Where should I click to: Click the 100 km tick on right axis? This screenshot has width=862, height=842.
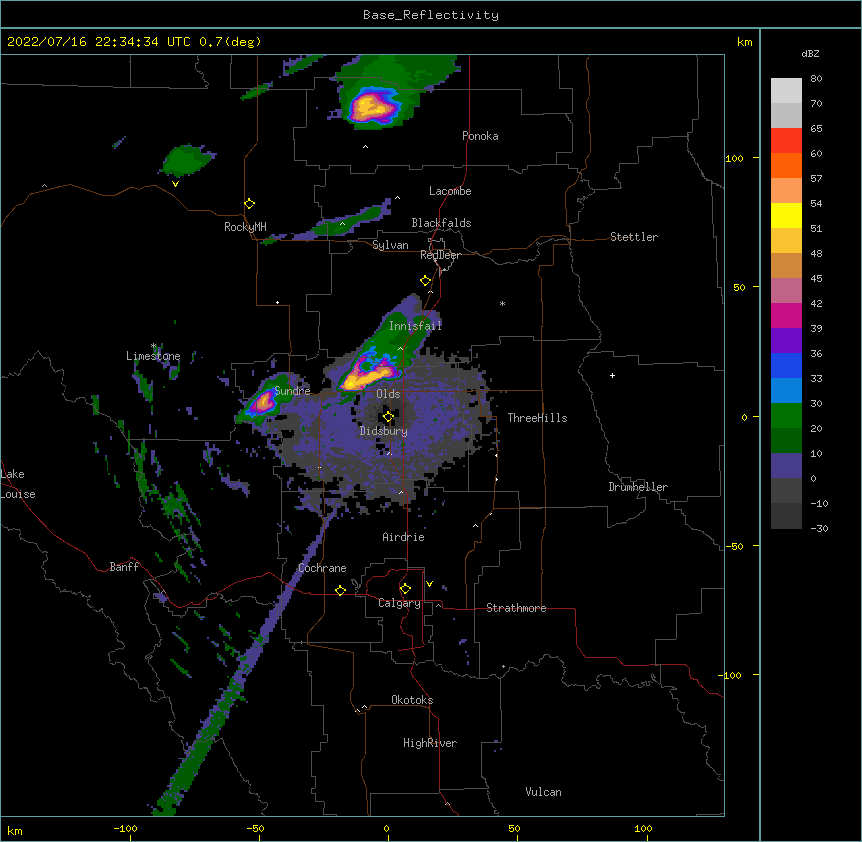(x=734, y=158)
